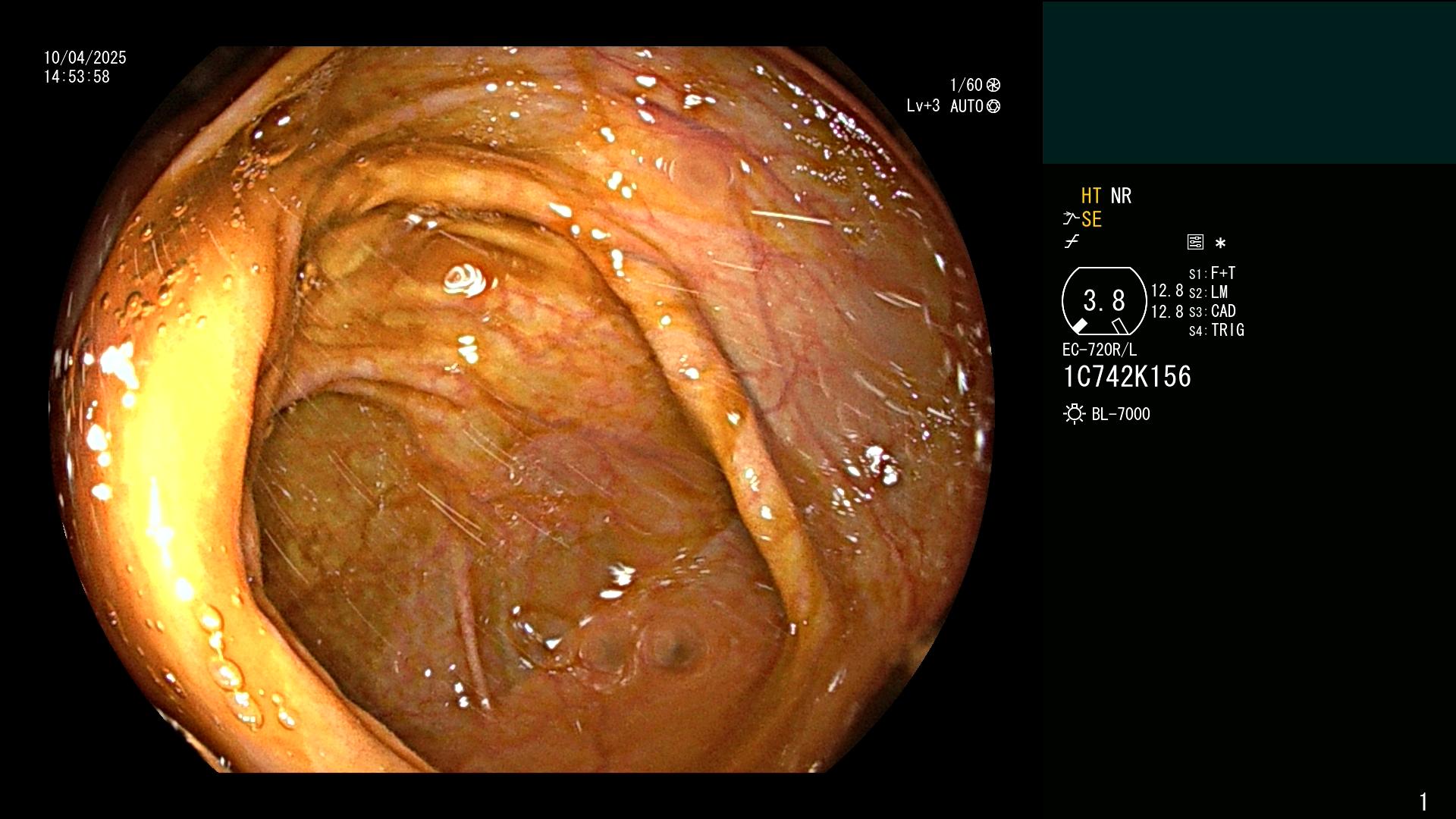
Task: Click the outlined channel marker in the scope diagram
Action: (1119, 326)
